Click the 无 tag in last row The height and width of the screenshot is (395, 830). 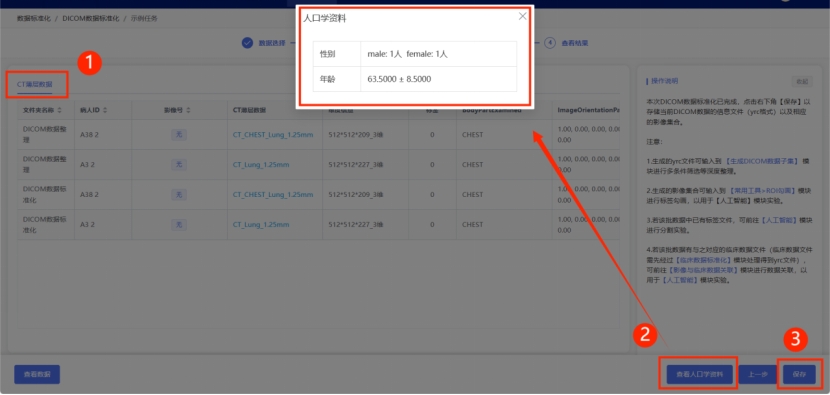point(179,225)
